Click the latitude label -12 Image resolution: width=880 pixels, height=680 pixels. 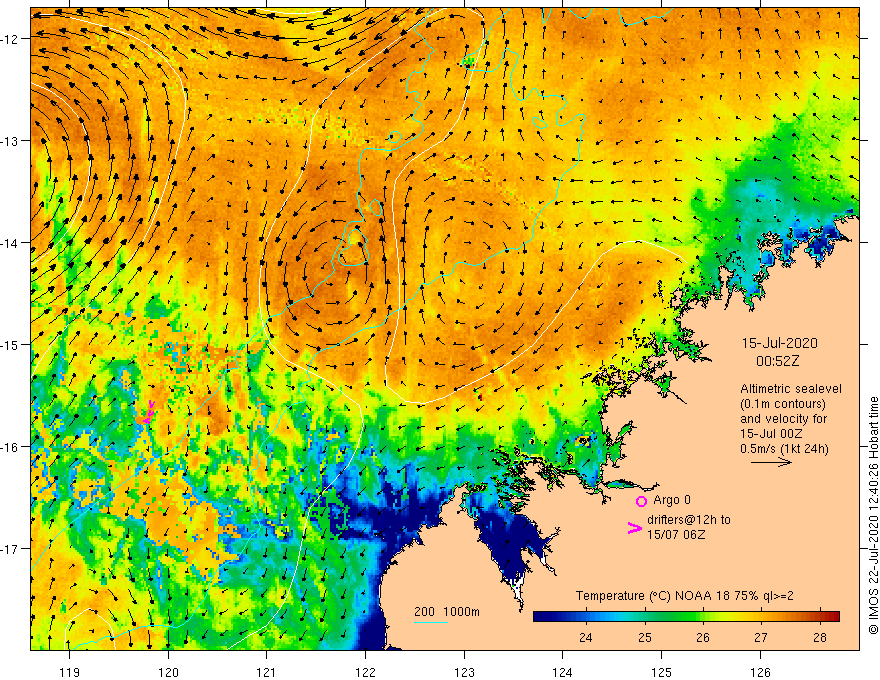pyautogui.click(x=11, y=39)
